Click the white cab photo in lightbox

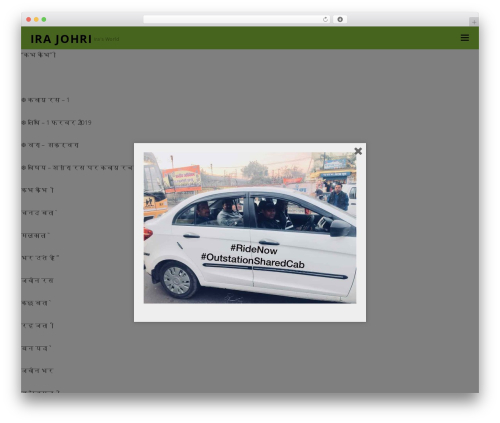click(x=250, y=228)
